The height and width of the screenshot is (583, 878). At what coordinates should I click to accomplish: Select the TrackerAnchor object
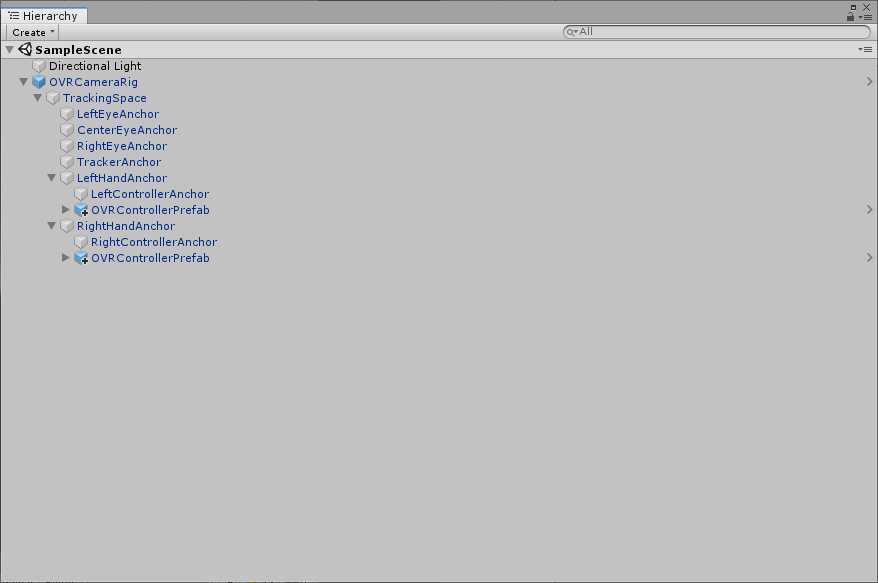(119, 162)
